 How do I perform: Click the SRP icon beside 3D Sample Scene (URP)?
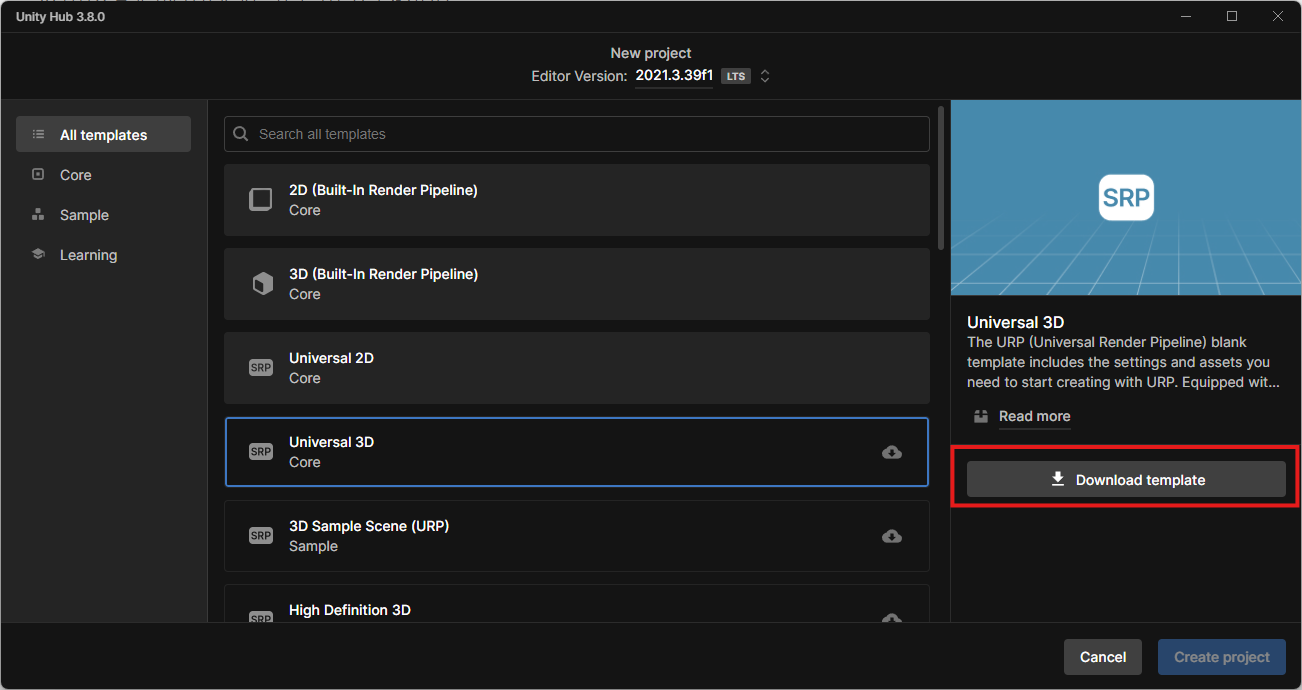(x=261, y=536)
